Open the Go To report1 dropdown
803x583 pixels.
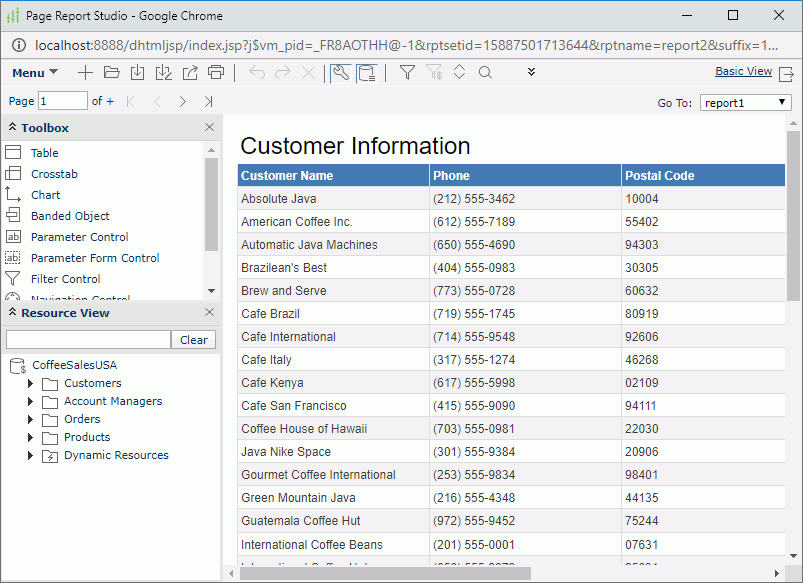tap(745, 103)
